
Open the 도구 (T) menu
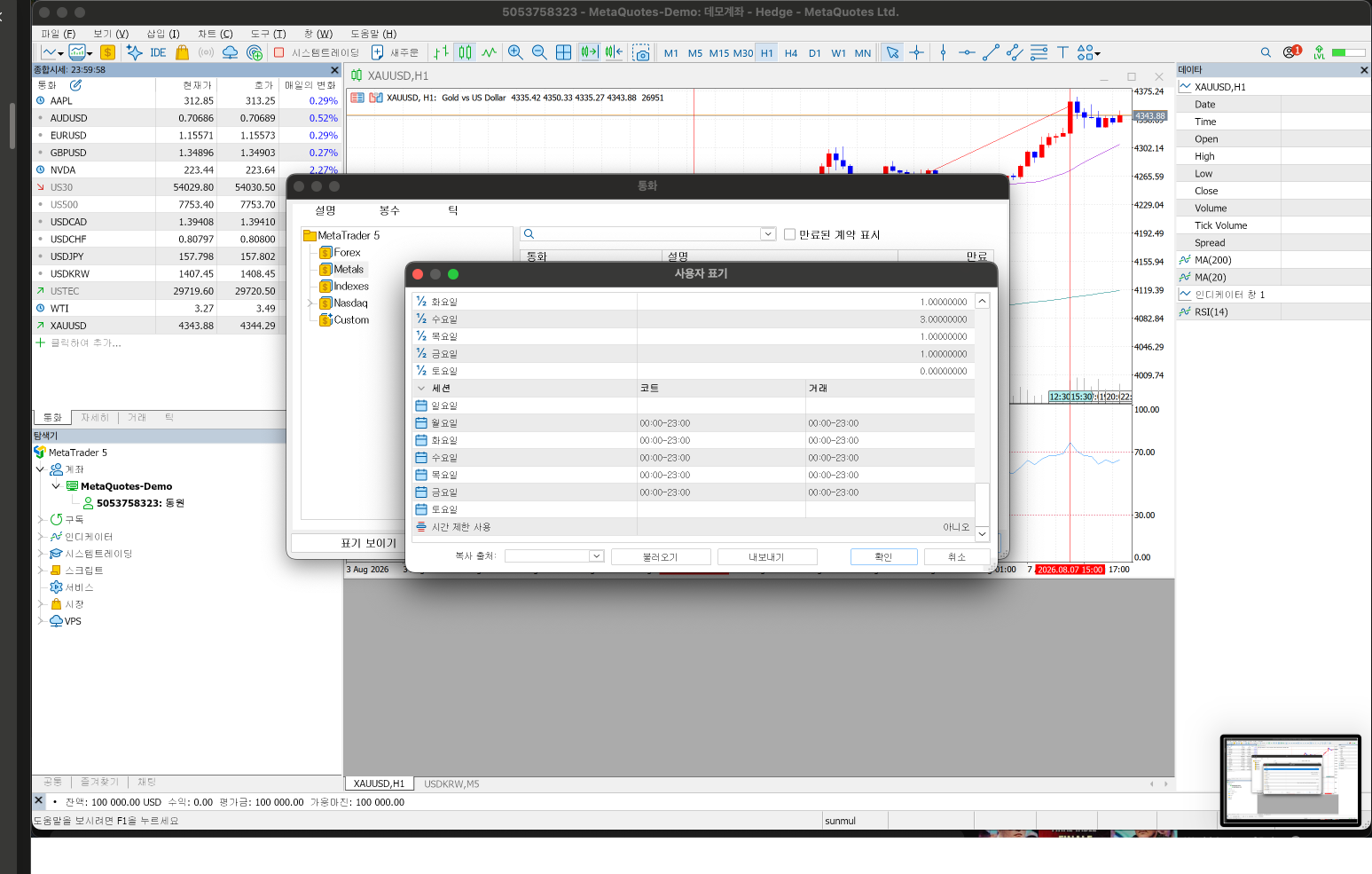268,34
